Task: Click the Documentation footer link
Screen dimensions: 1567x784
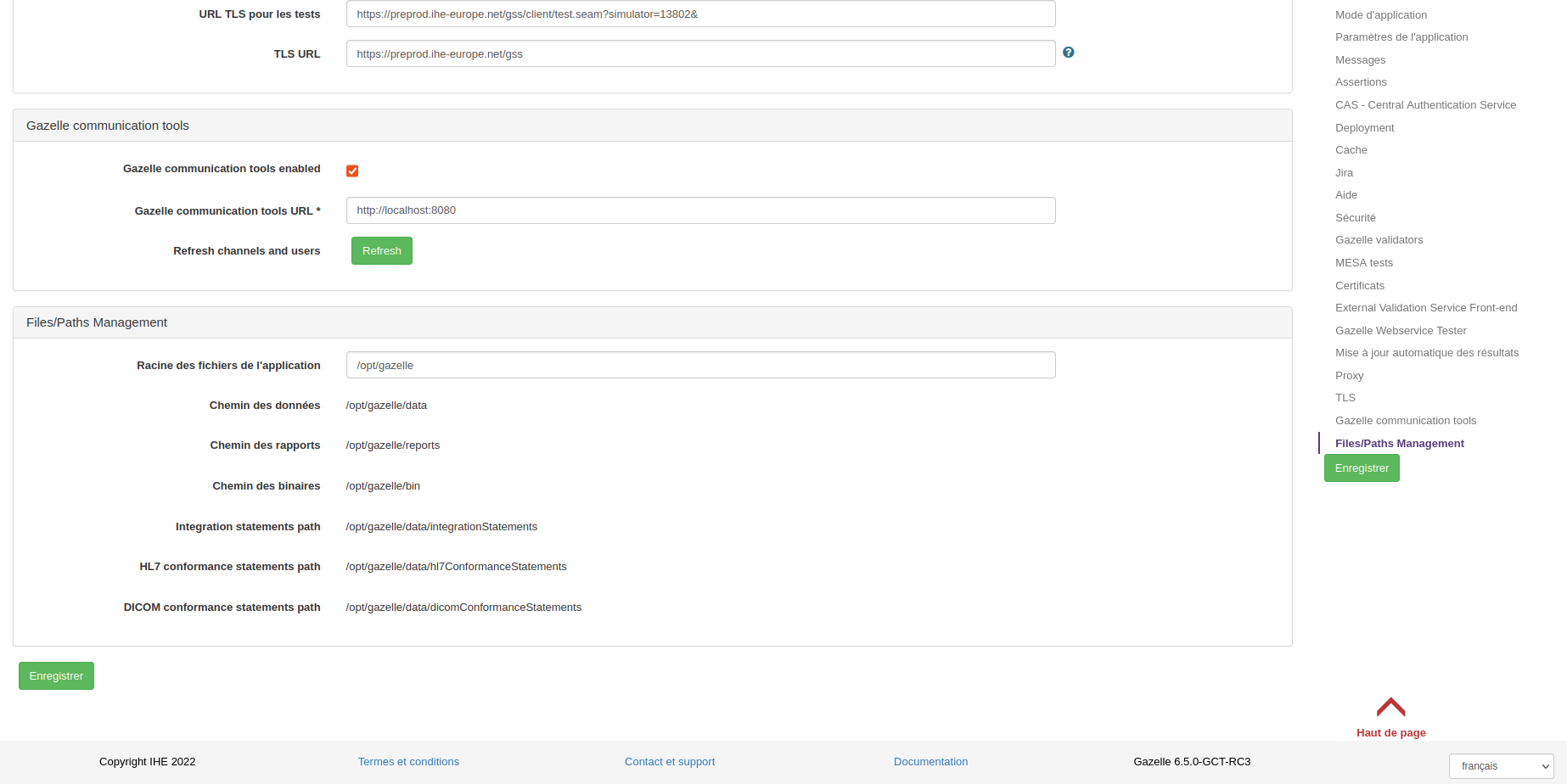Action: (x=930, y=762)
